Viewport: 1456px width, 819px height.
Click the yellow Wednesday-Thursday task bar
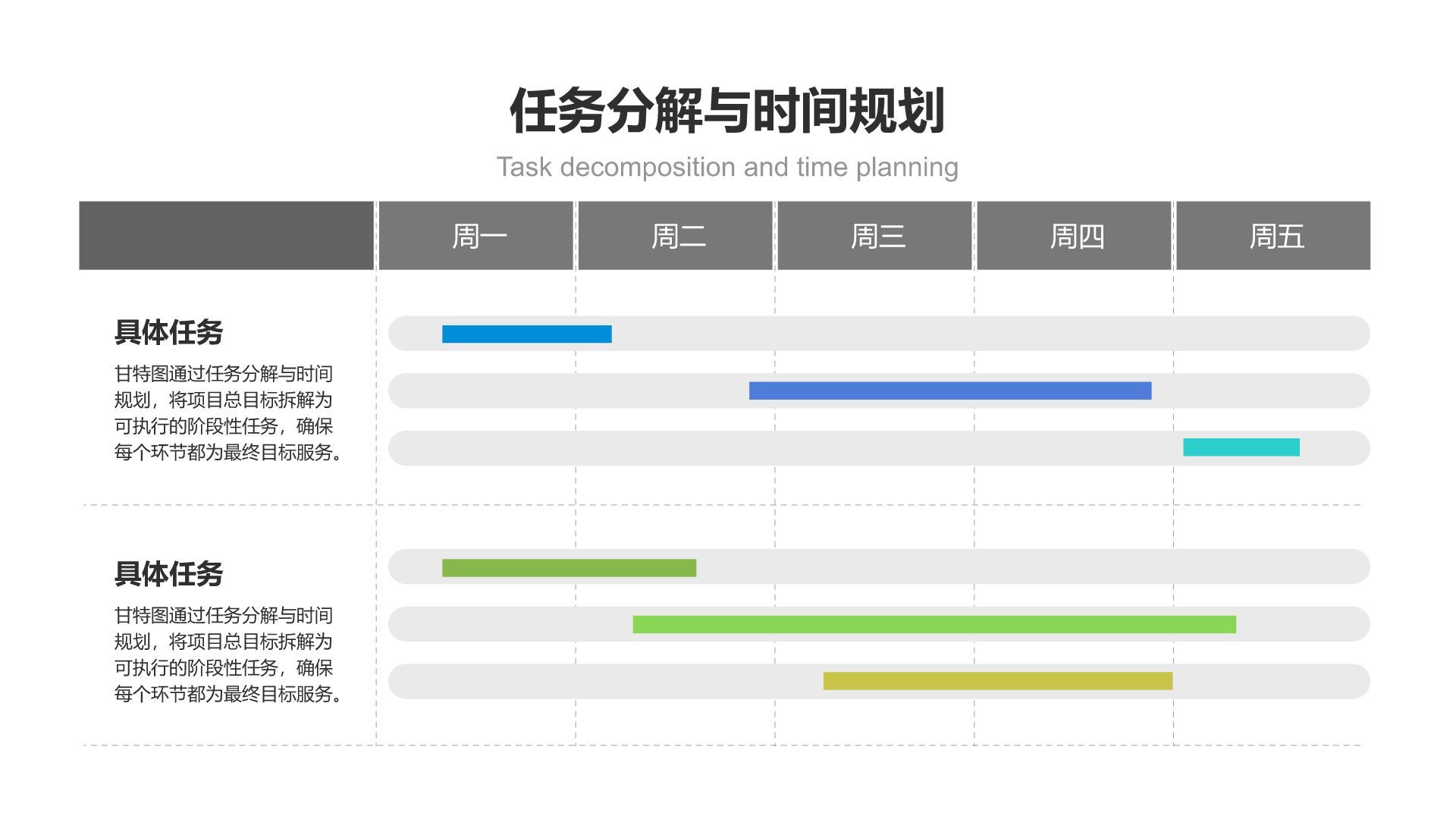[997, 680]
